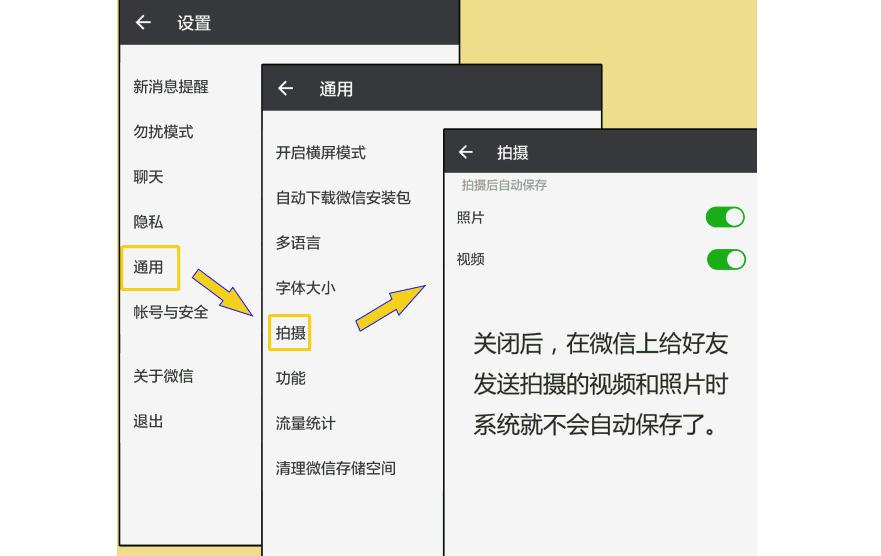
Task: Open 功能 settings
Action: (290, 378)
